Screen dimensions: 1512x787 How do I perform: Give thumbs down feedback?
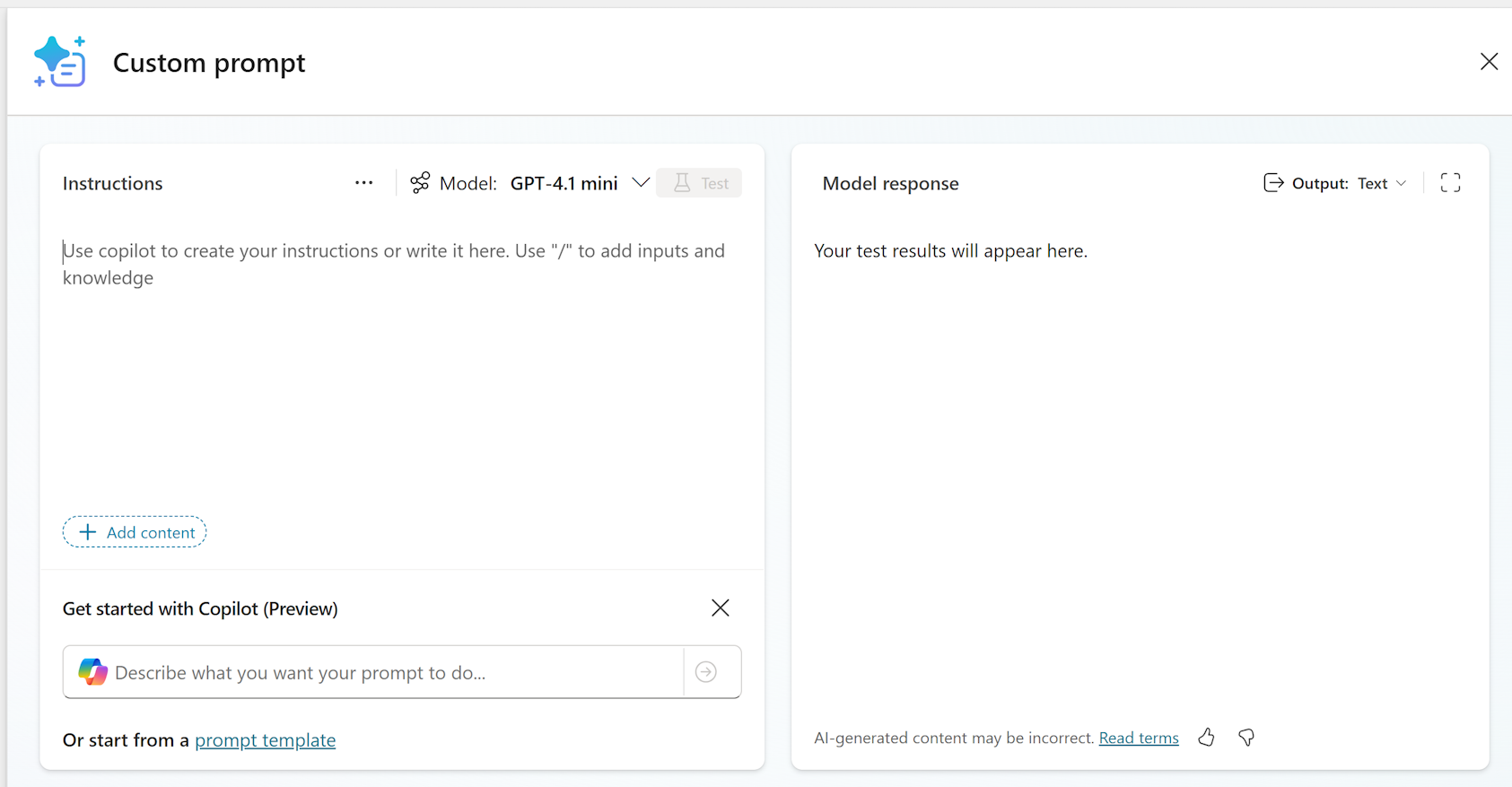point(1246,738)
